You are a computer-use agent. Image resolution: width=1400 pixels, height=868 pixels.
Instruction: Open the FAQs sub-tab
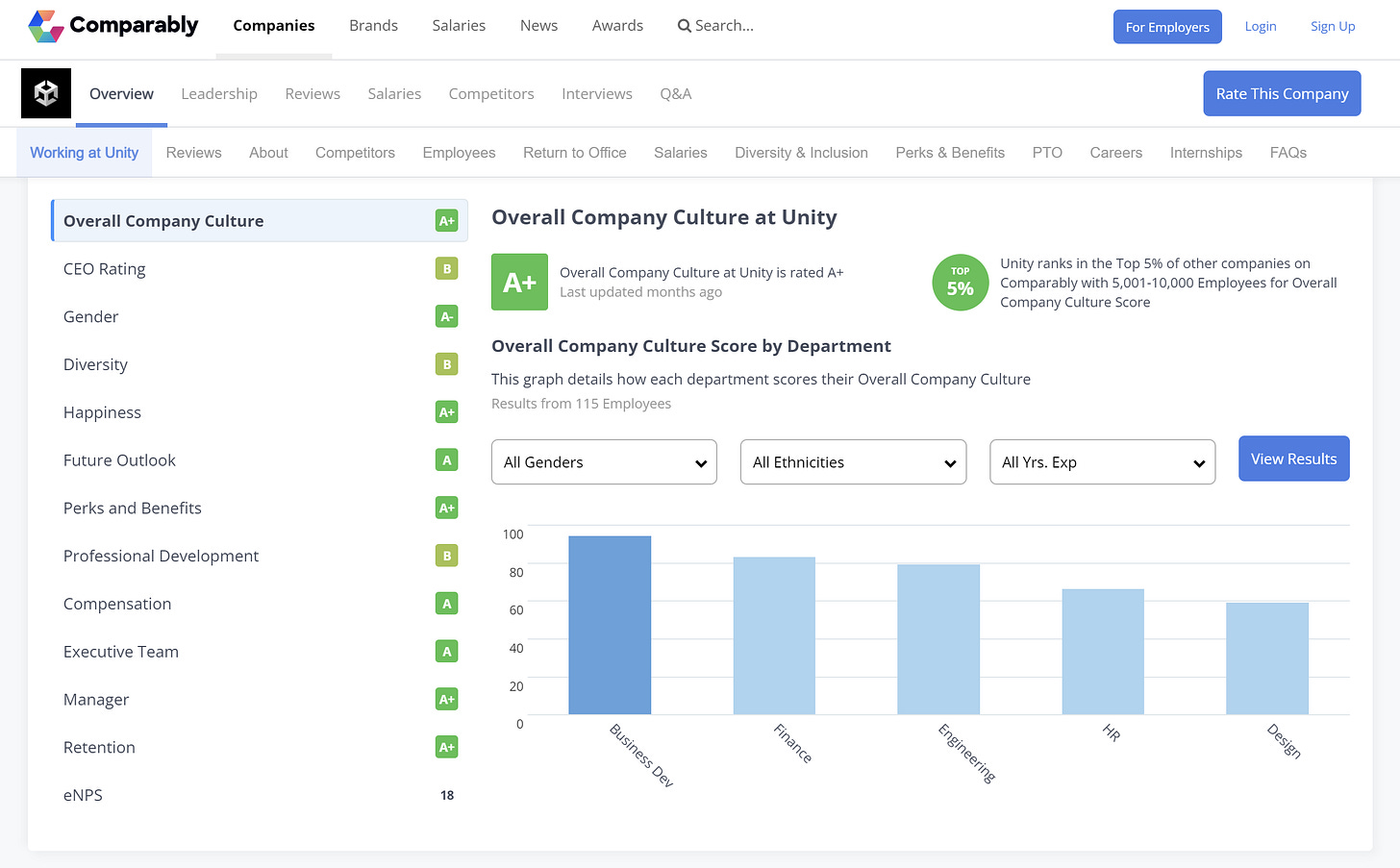click(x=1287, y=153)
